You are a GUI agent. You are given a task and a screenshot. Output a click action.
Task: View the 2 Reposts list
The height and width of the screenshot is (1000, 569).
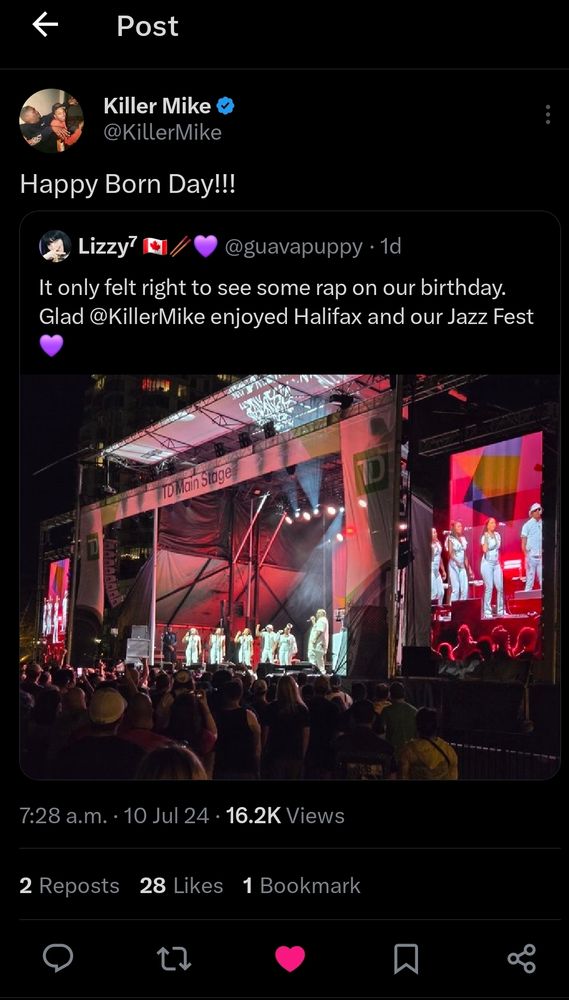coord(70,886)
